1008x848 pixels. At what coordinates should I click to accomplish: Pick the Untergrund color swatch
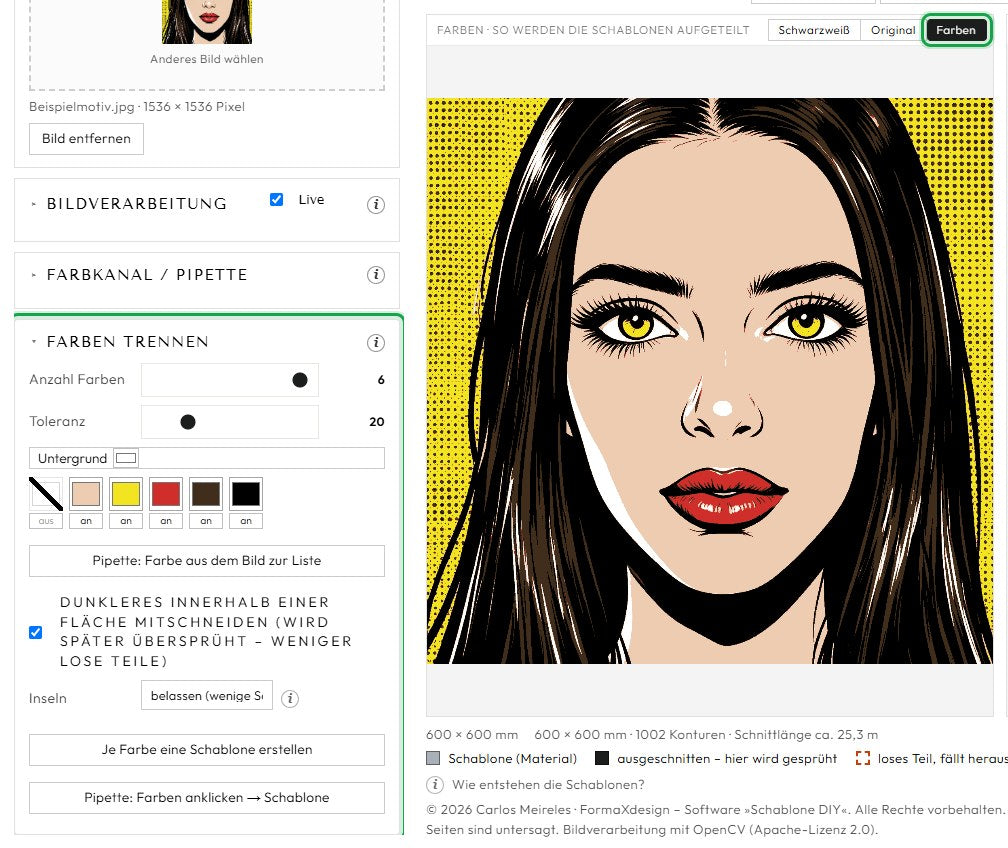coord(126,458)
